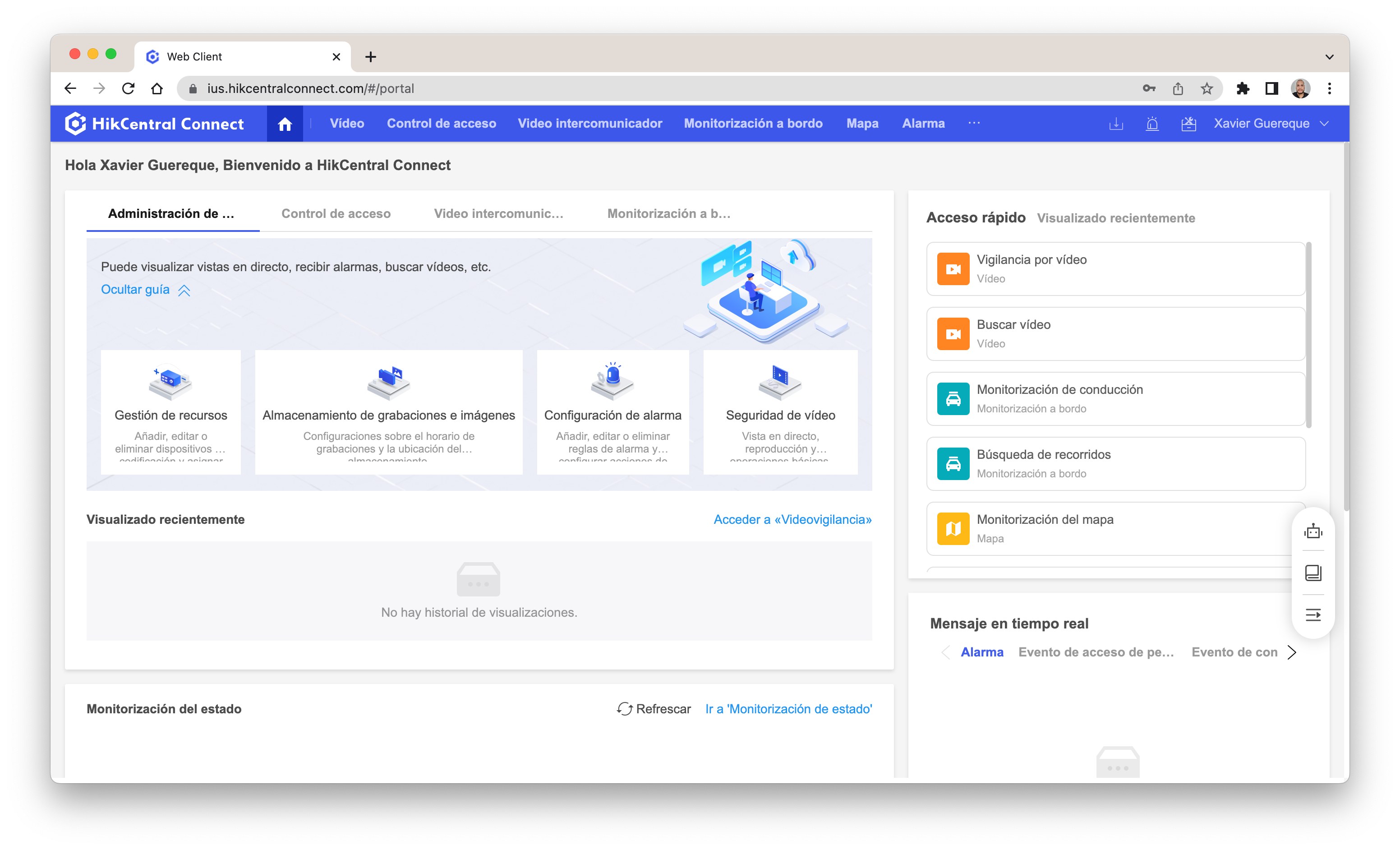Click the browser address bar URL
1400x850 pixels.
[310, 88]
